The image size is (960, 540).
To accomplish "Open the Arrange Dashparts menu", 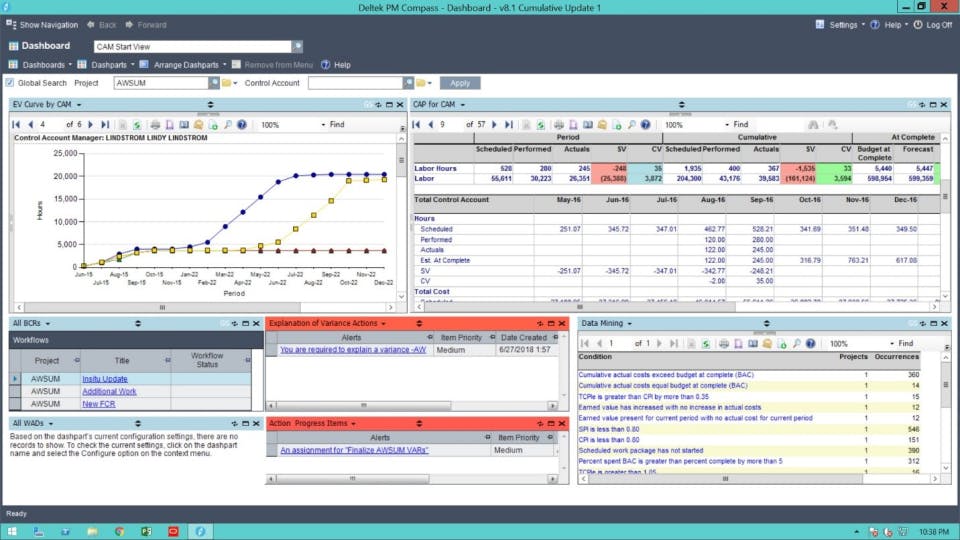I will [x=186, y=64].
